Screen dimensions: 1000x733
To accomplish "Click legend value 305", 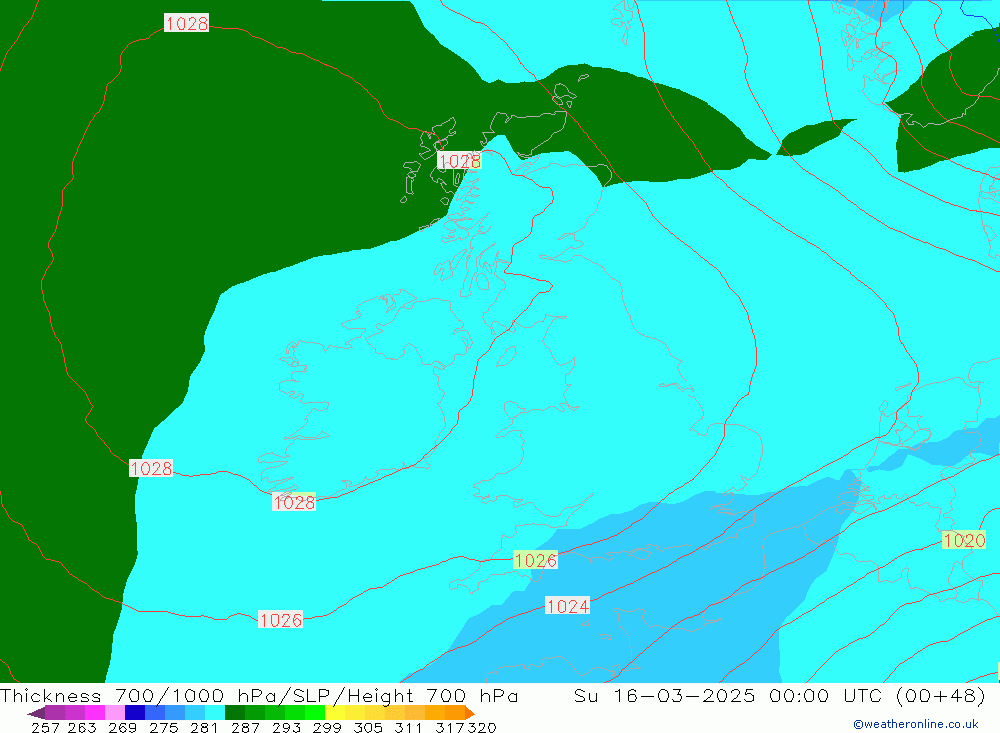I will tap(368, 727).
